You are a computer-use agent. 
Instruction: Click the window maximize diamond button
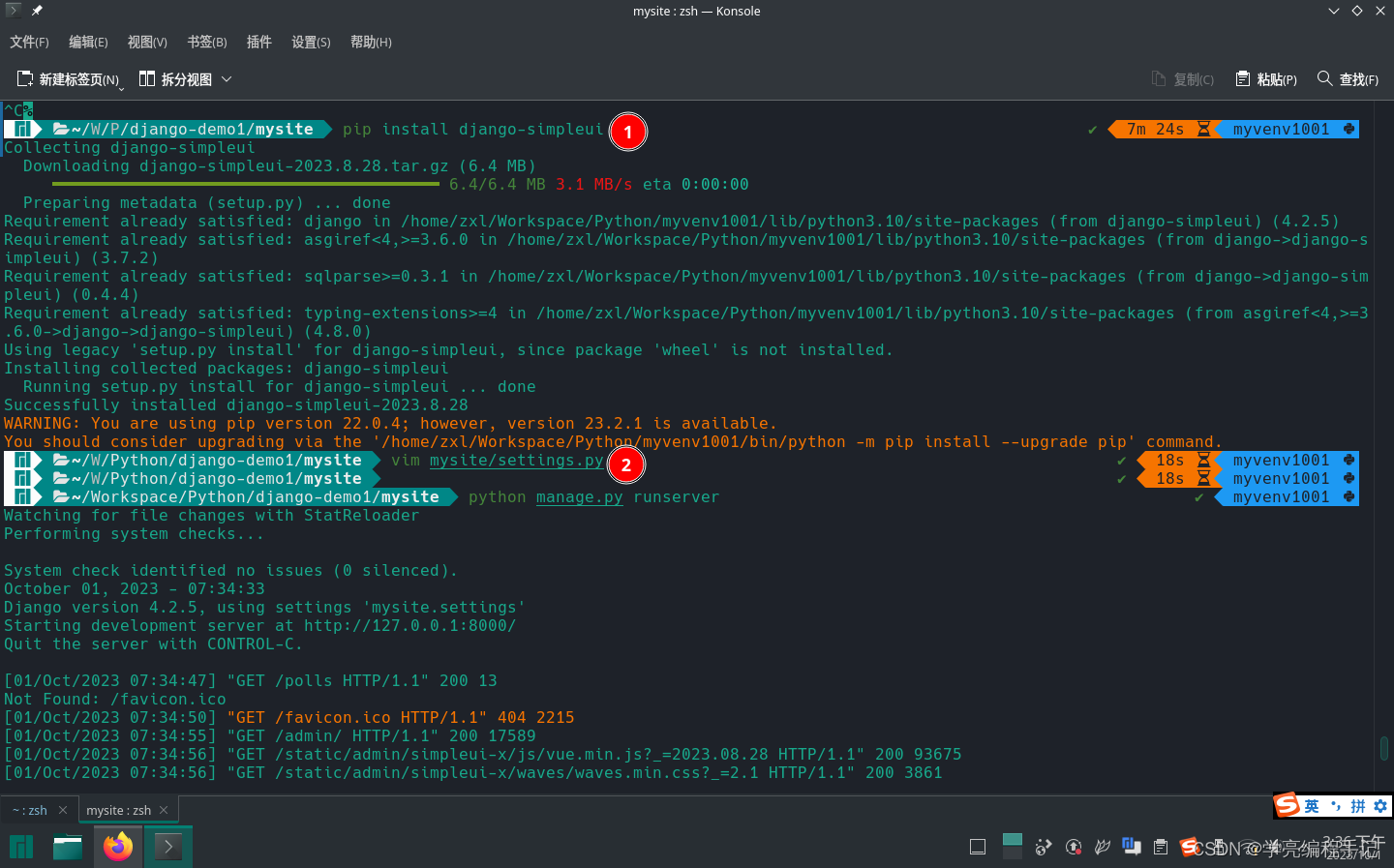(1357, 11)
